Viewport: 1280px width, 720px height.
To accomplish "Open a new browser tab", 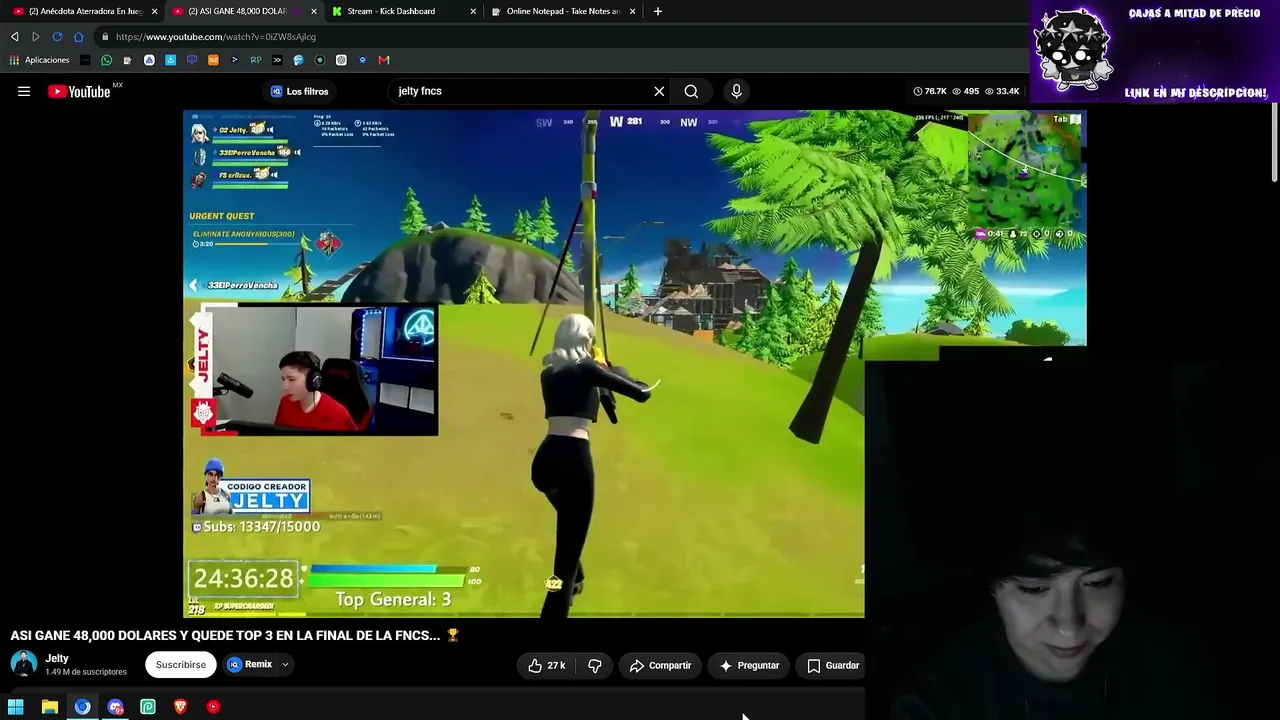I will click(657, 11).
